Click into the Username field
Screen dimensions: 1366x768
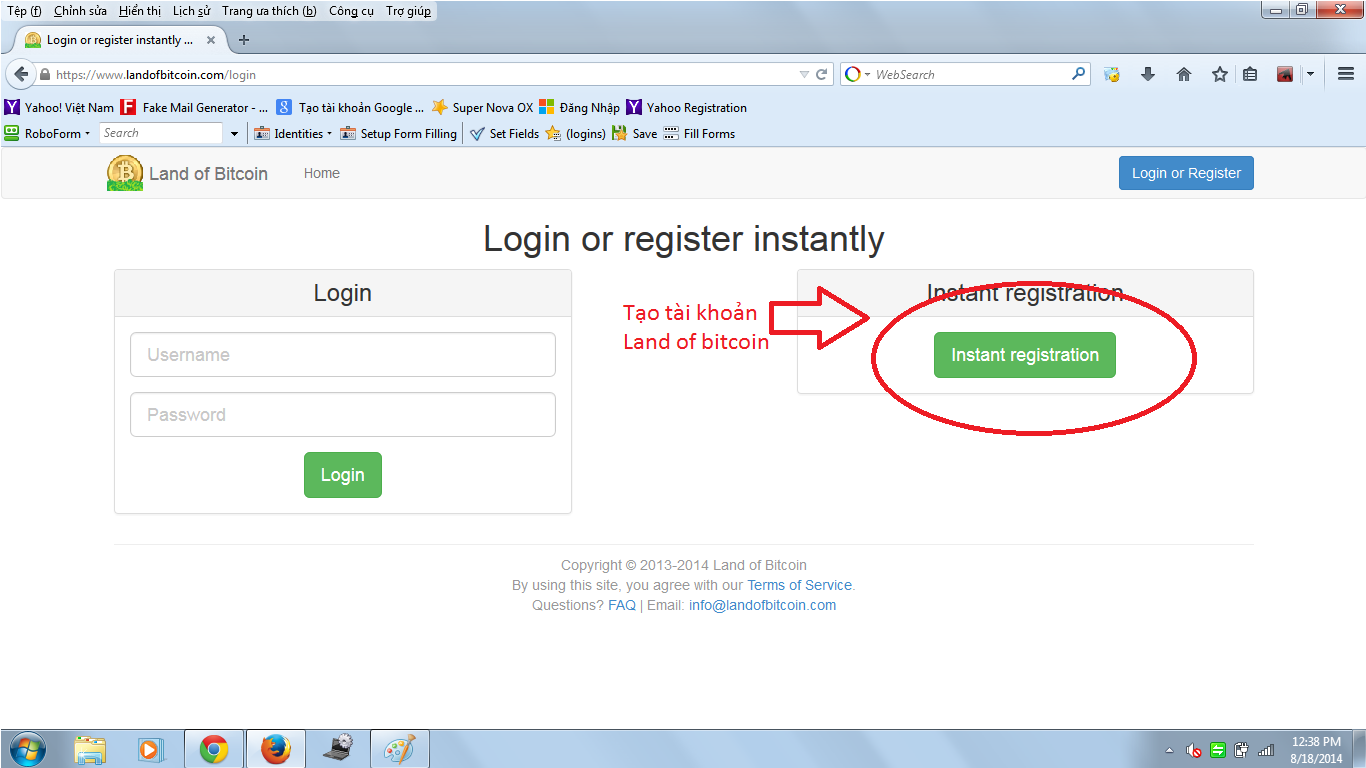click(343, 355)
